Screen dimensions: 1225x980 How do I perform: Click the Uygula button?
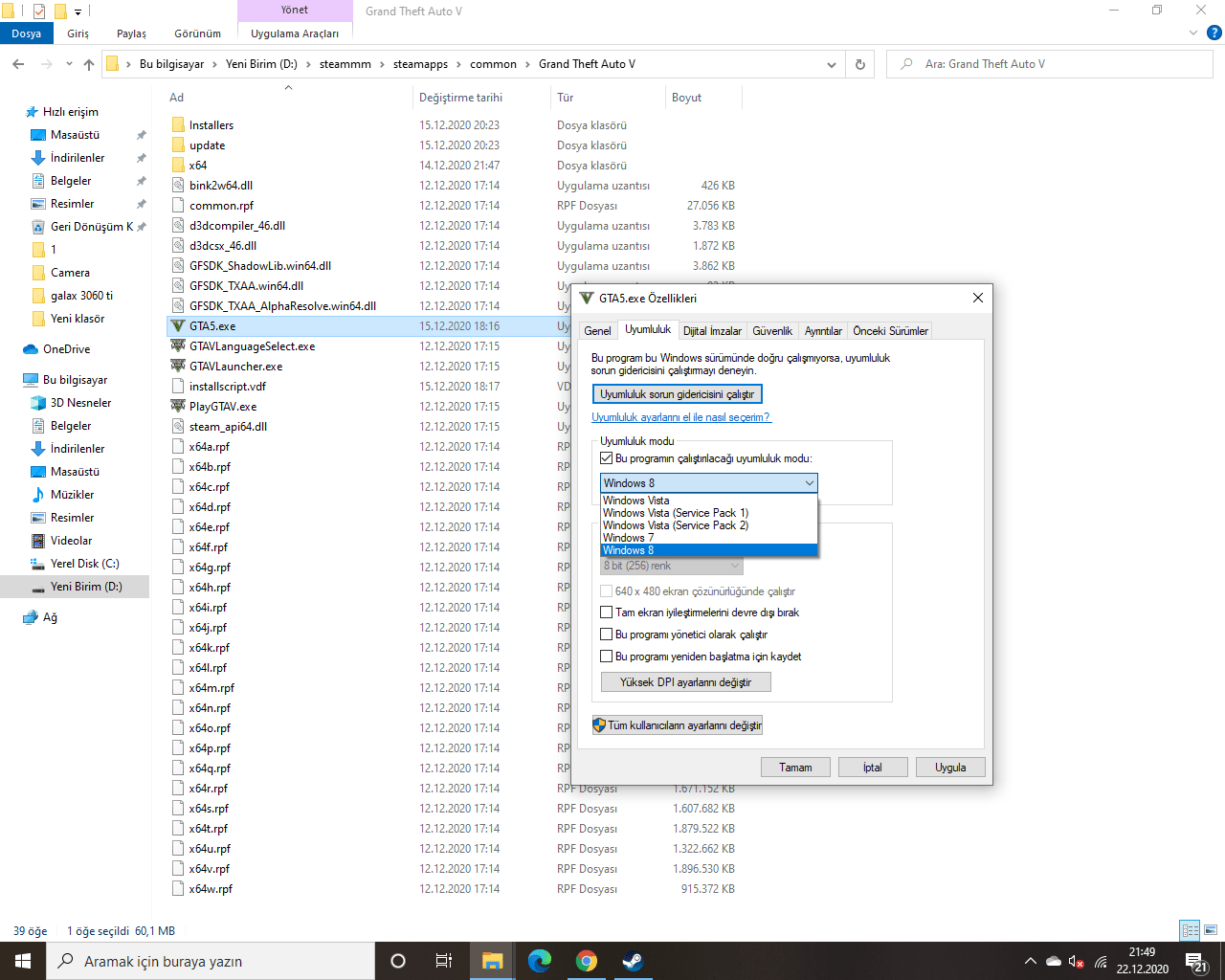950,768
